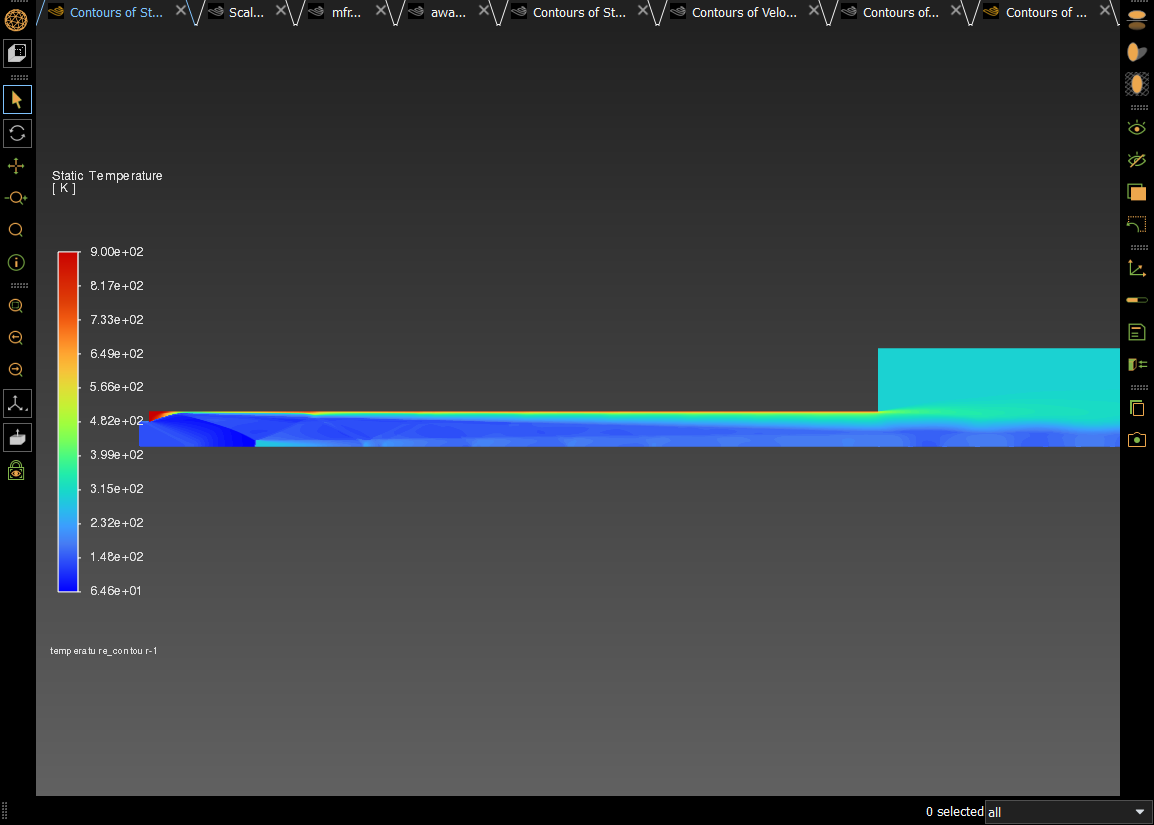Show hidden surfaces with the eye icon
Screen dimensions: 1154x825
[x=1136, y=128]
